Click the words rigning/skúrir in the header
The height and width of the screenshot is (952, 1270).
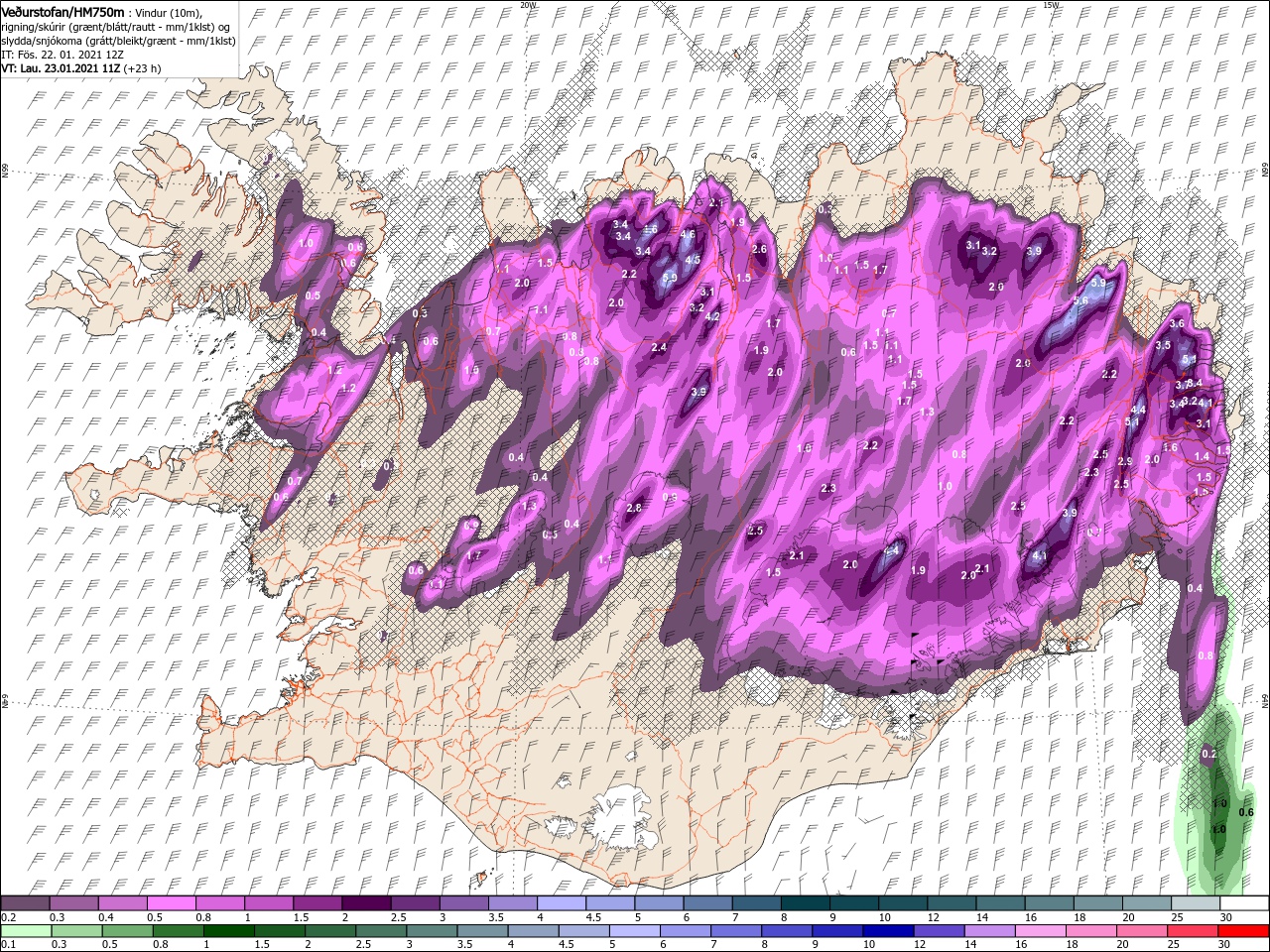coord(36,26)
